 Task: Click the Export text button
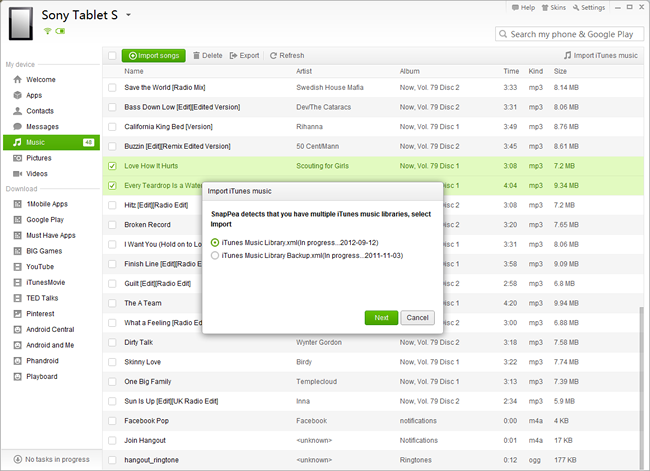pyautogui.click(x=249, y=56)
